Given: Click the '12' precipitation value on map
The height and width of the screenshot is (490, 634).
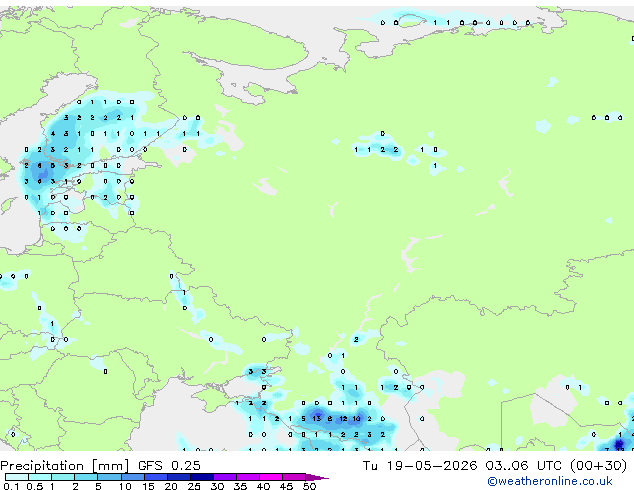Looking at the screenshot, I should click(x=343, y=418).
